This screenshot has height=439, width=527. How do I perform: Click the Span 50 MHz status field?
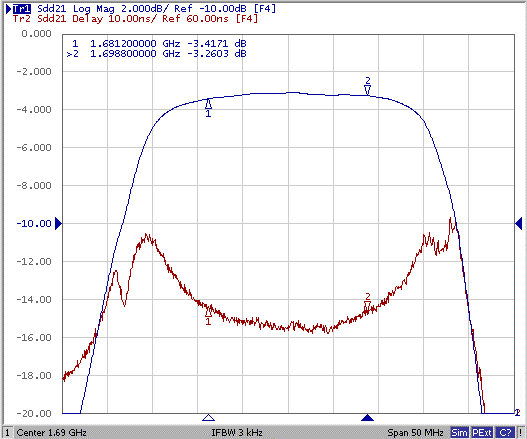(x=415, y=433)
